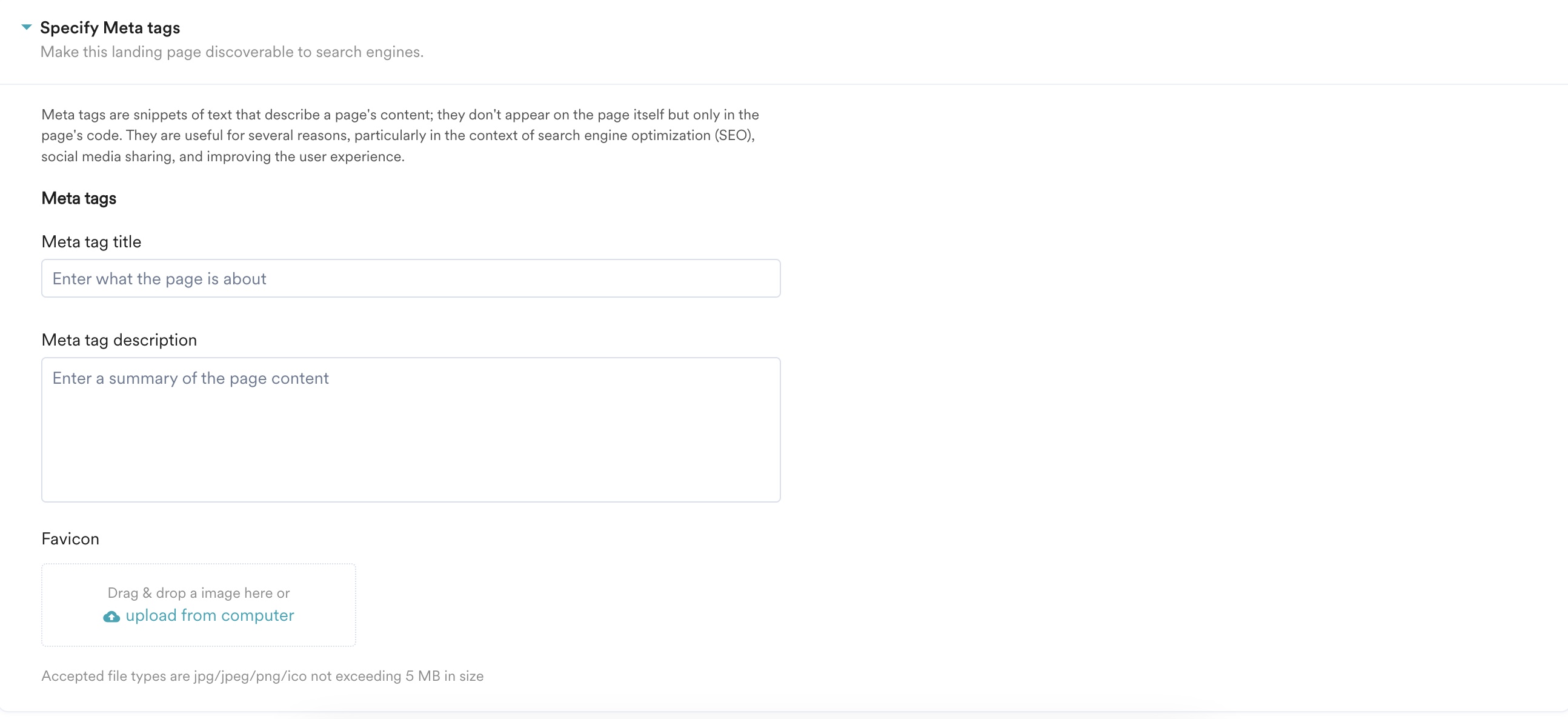This screenshot has height=719, width=1568.
Task: Click the divider line below the section header
Action: click(x=784, y=84)
